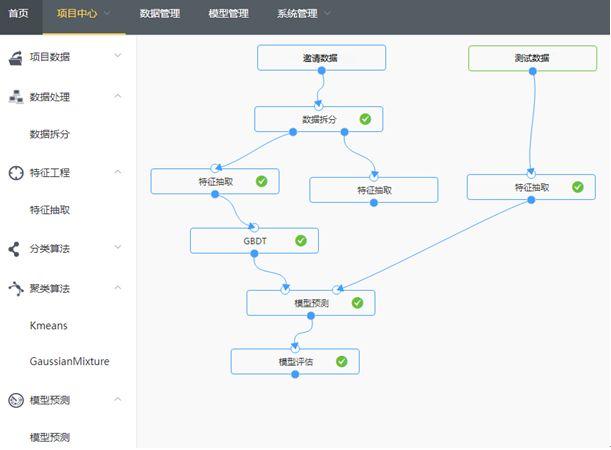
Task: Open the 系统管理 dropdown arrow
Action: coord(327,13)
